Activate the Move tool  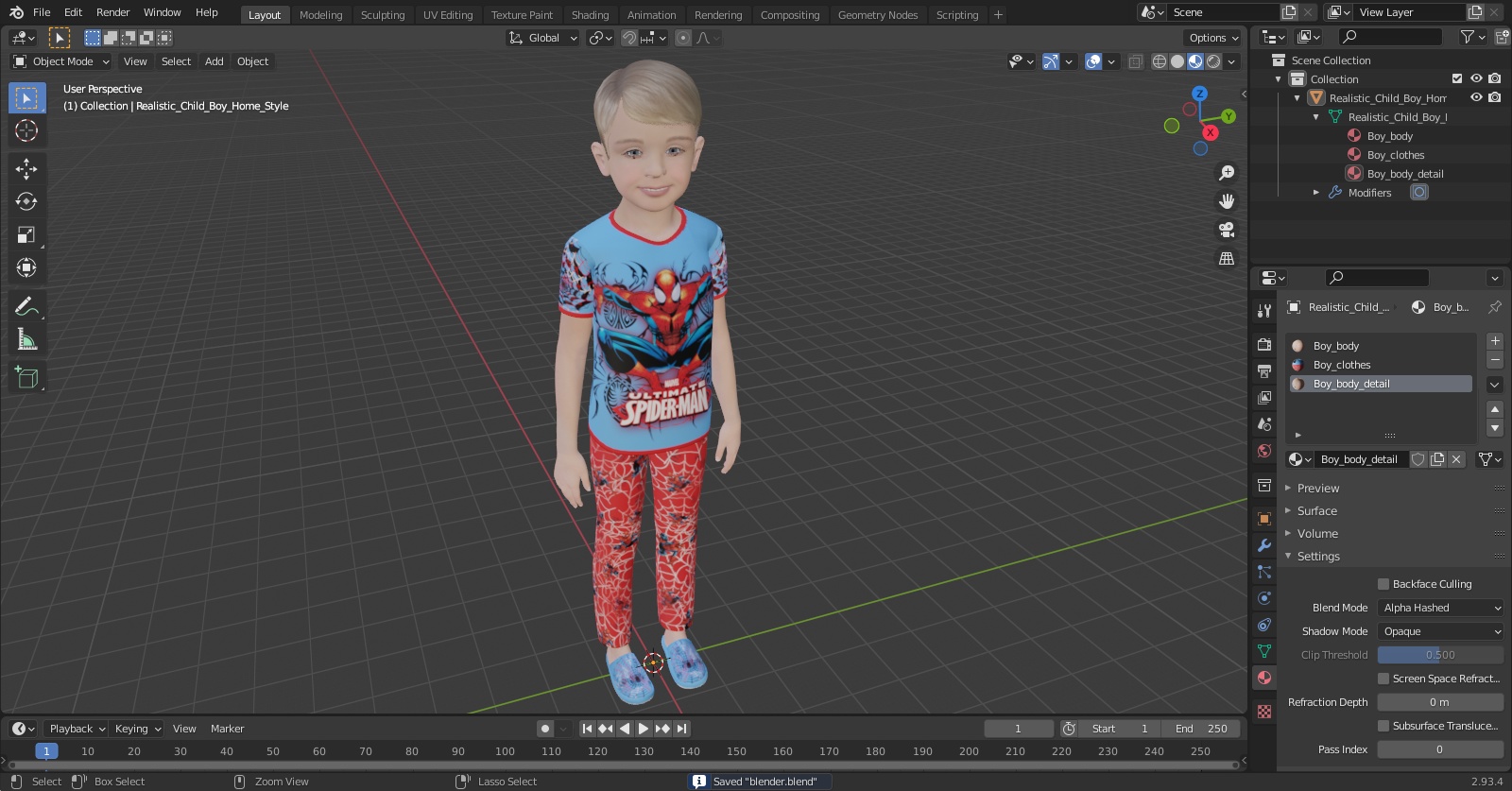click(26, 169)
